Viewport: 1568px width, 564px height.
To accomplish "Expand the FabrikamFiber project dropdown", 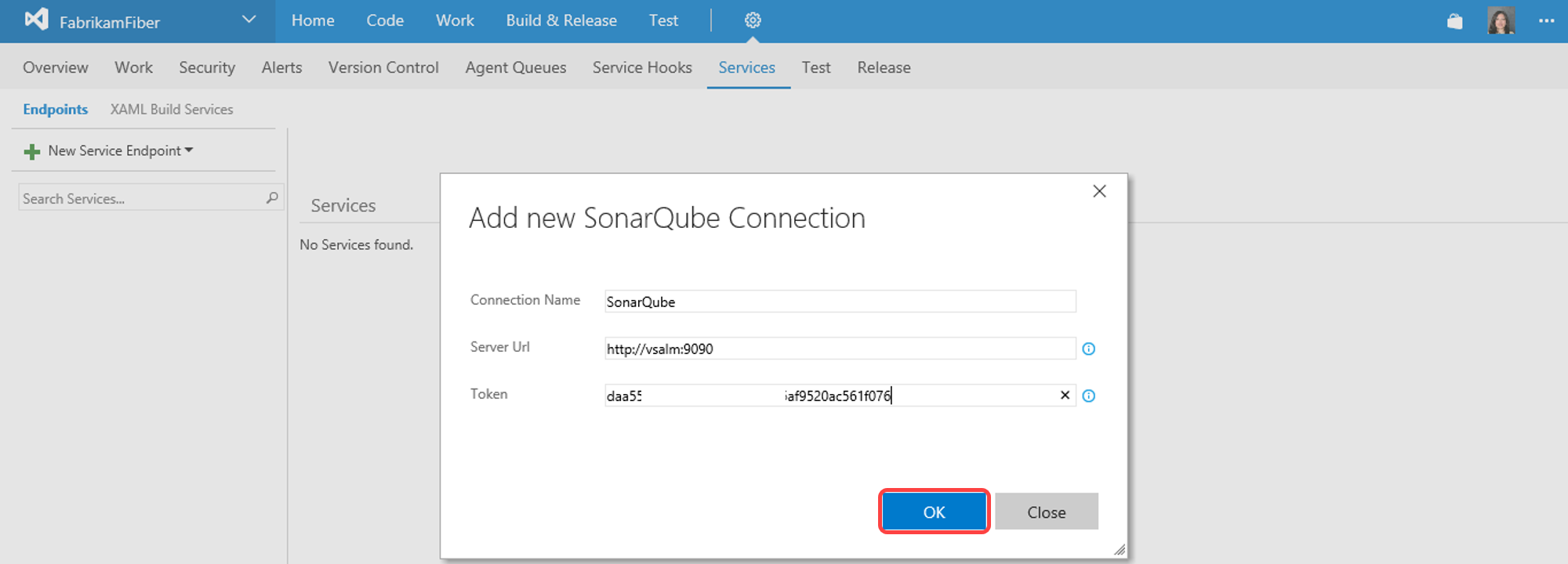I will tap(249, 20).
